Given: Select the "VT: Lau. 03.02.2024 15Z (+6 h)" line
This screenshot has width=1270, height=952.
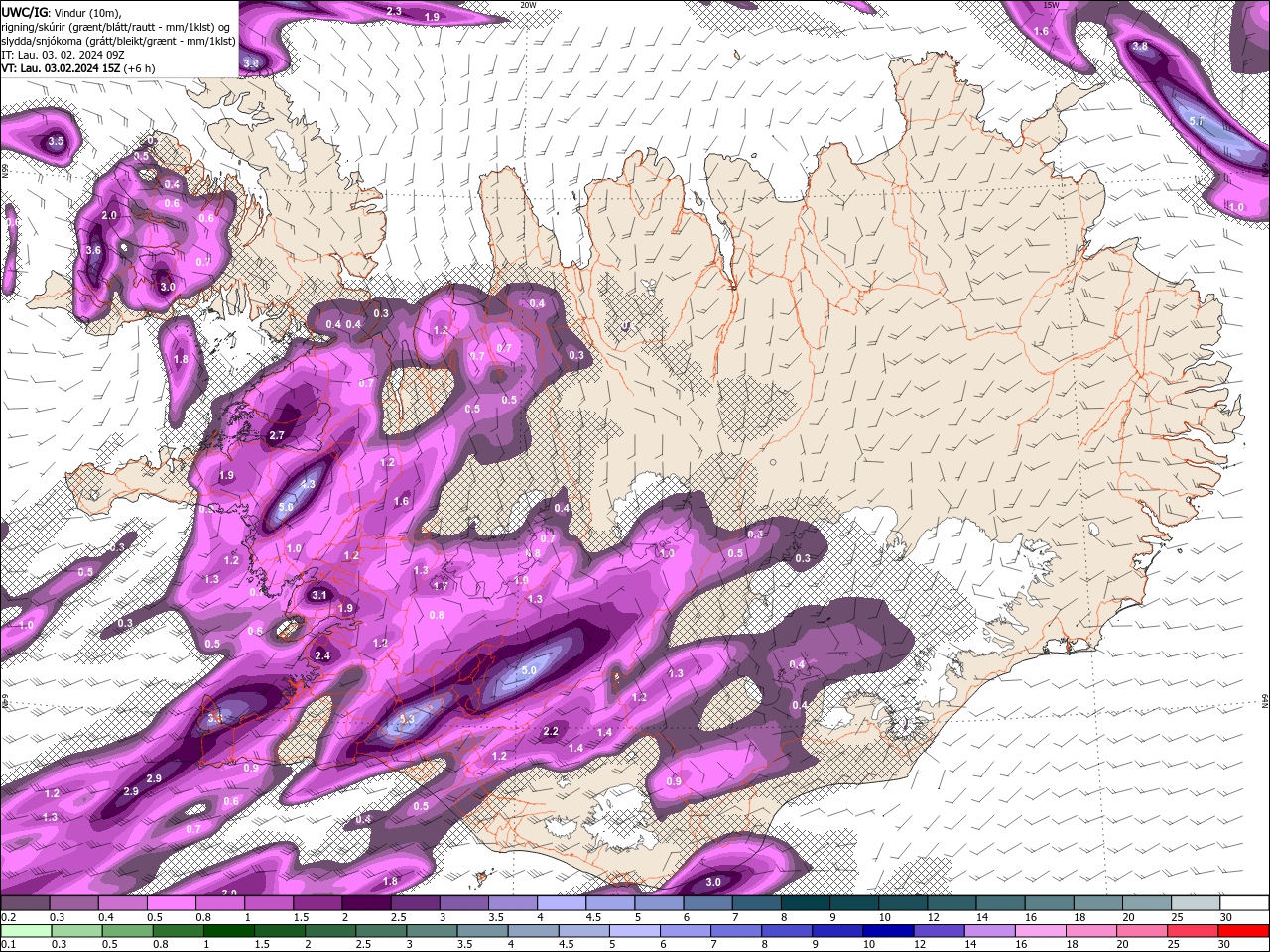Looking at the screenshot, I should click(77, 68).
